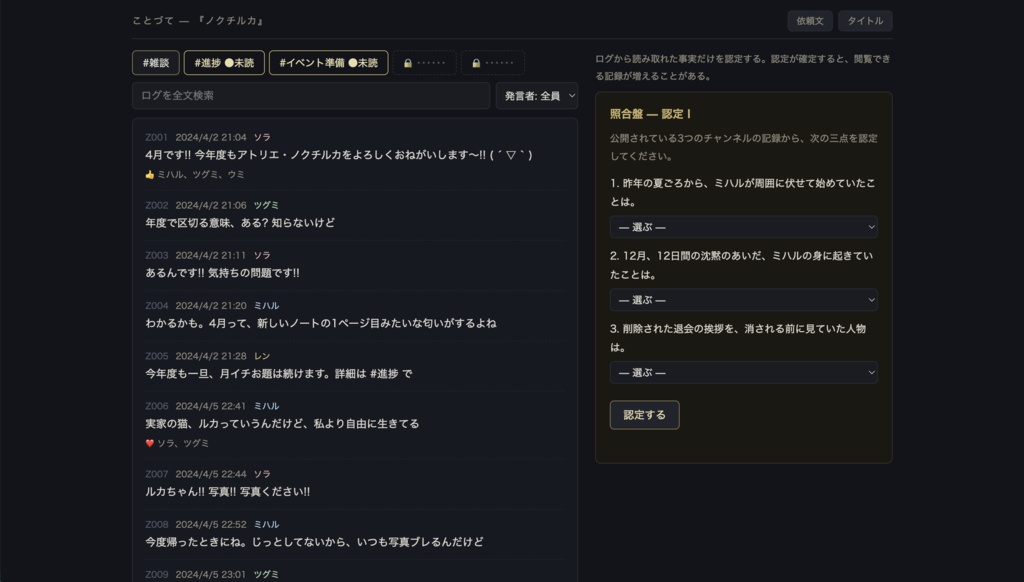The image size is (1024, 582).
Task: Click the text ルカちゃん!! 写真!! 写真ください!!
Action: point(227,492)
